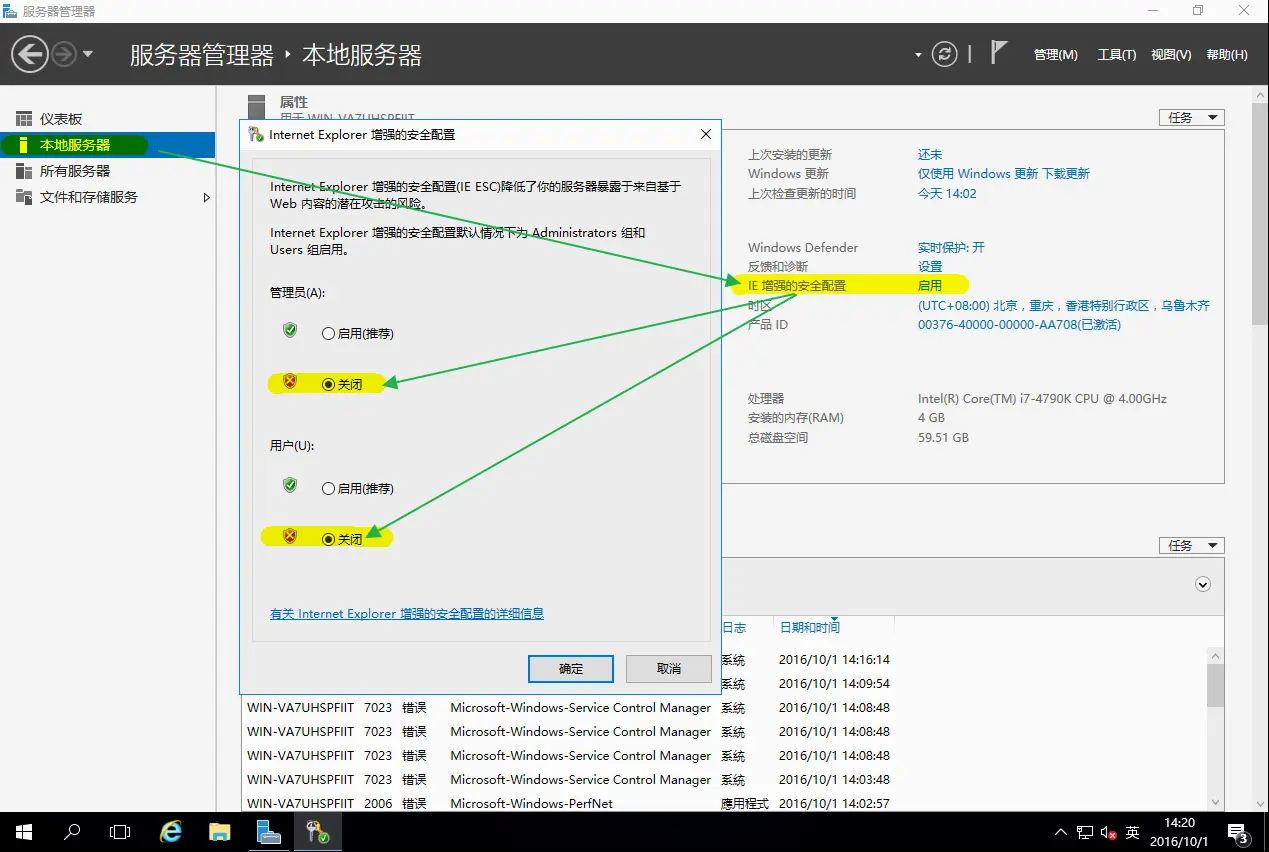Image resolution: width=1269 pixels, height=852 pixels.
Task: Select 用户 启用(推荐) radio button
Action: pyautogui.click(x=328, y=489)
